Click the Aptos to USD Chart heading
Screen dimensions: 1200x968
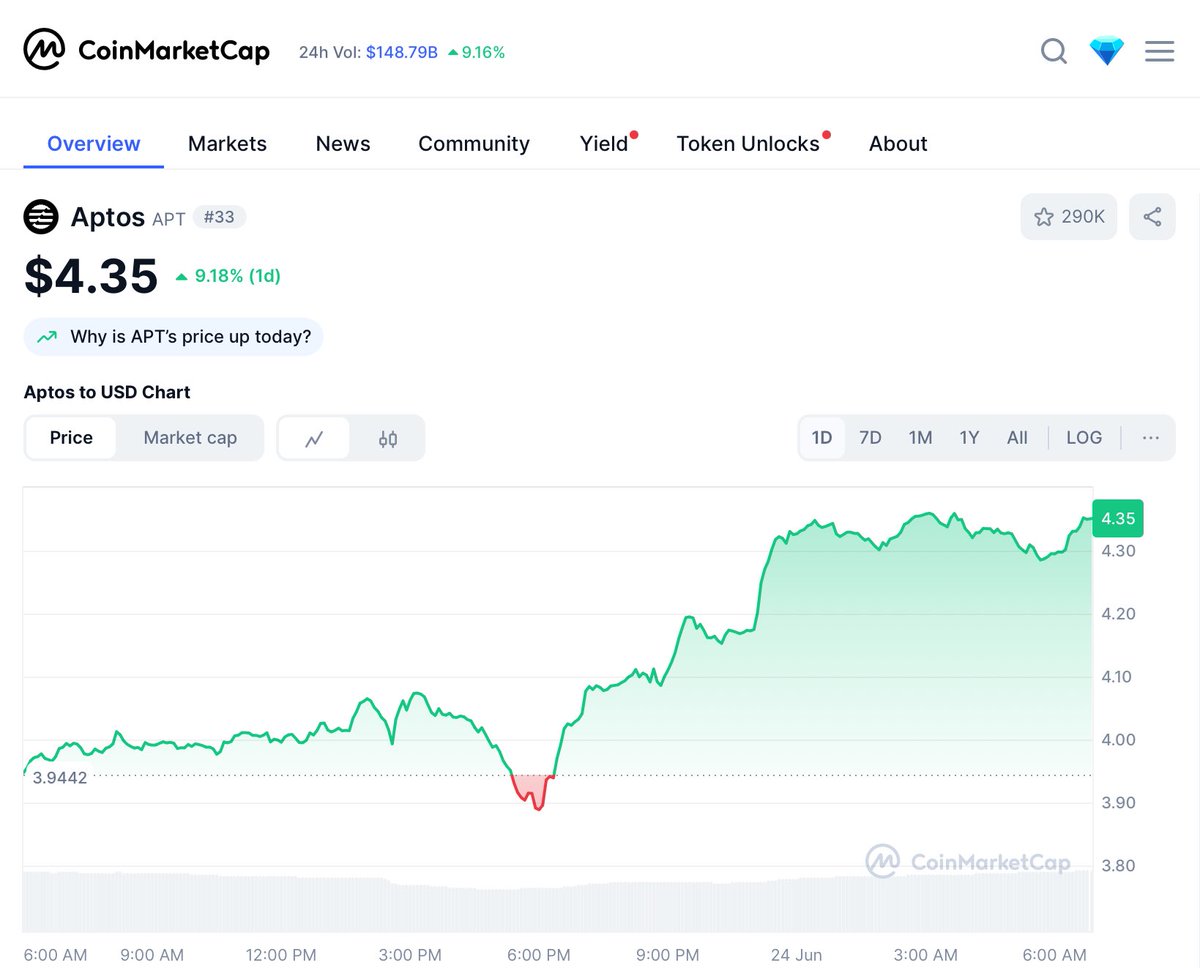(x=107, y=392)
